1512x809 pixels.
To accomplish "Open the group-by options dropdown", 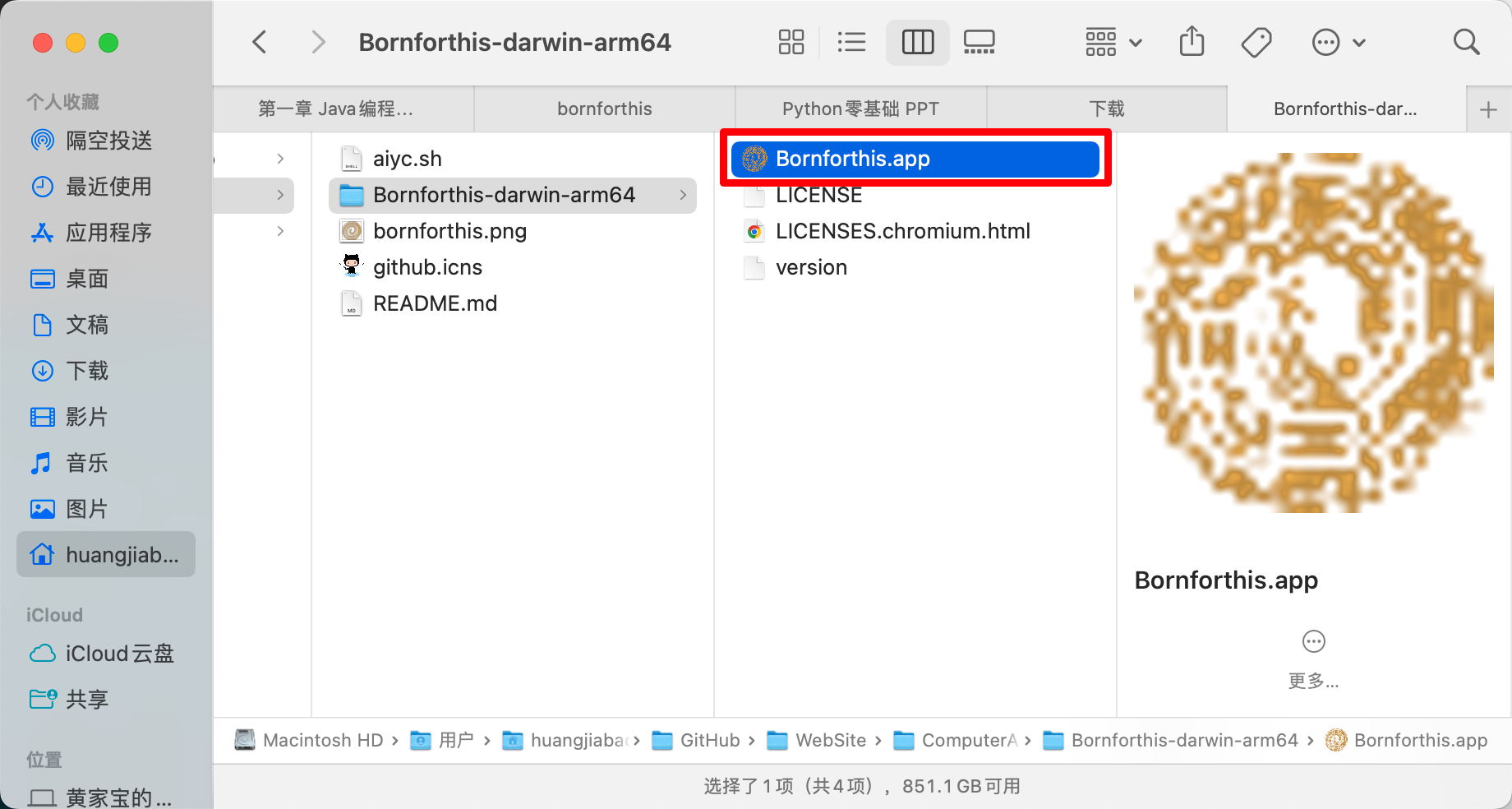I will pos(1113,42).
